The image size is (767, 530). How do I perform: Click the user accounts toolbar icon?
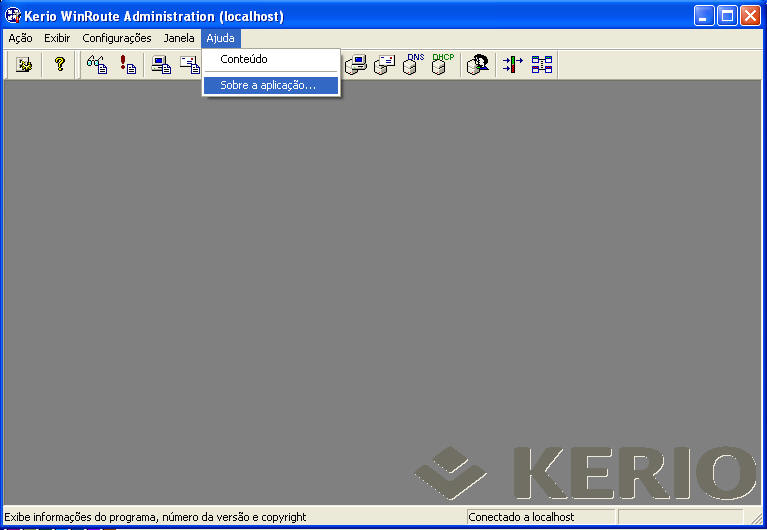point(478,65)
